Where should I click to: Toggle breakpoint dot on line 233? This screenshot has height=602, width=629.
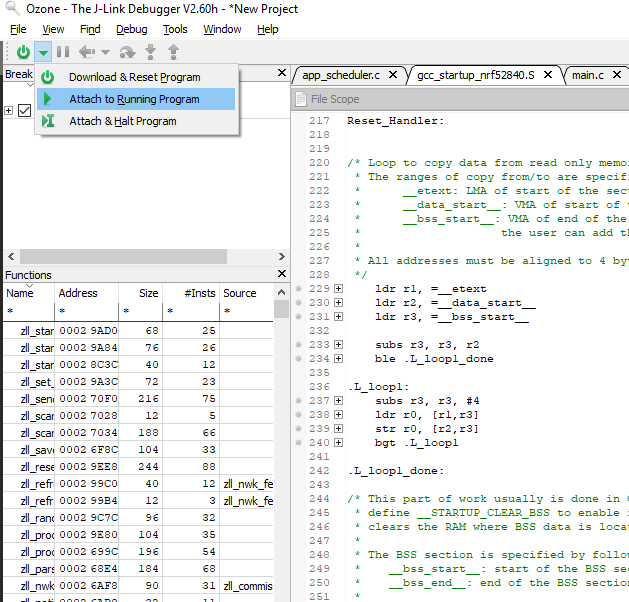coord(298,345)
